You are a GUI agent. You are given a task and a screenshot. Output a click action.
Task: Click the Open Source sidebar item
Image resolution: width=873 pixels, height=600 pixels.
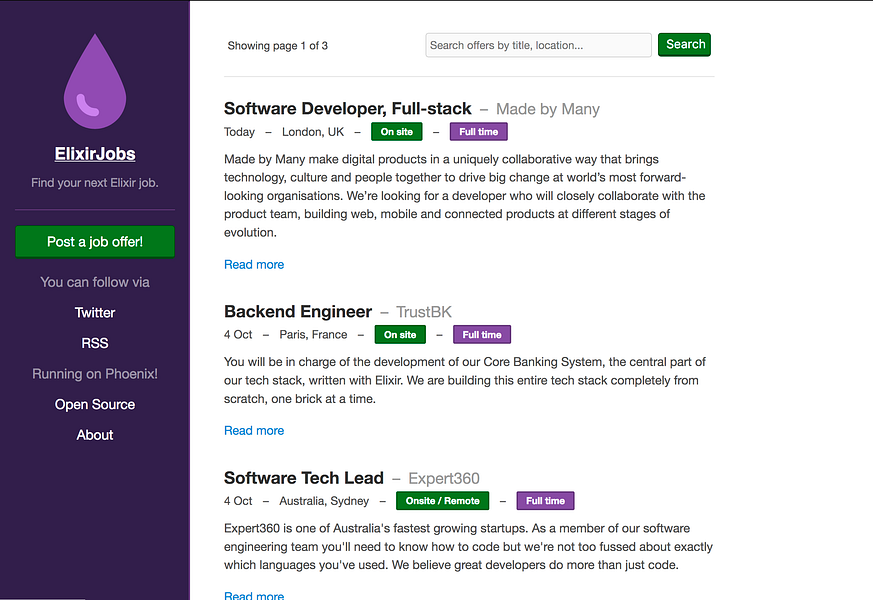tap(94, 404)
